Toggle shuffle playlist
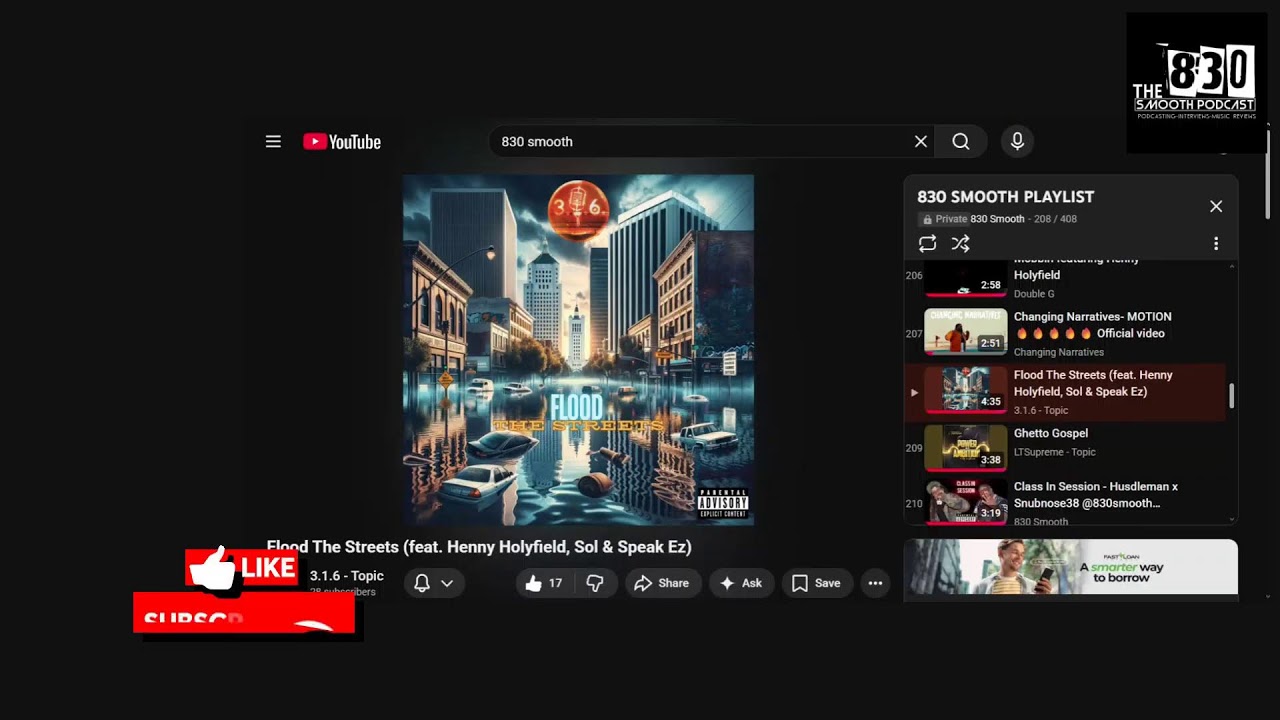The image size is (1280, 720). pos(961,244)
